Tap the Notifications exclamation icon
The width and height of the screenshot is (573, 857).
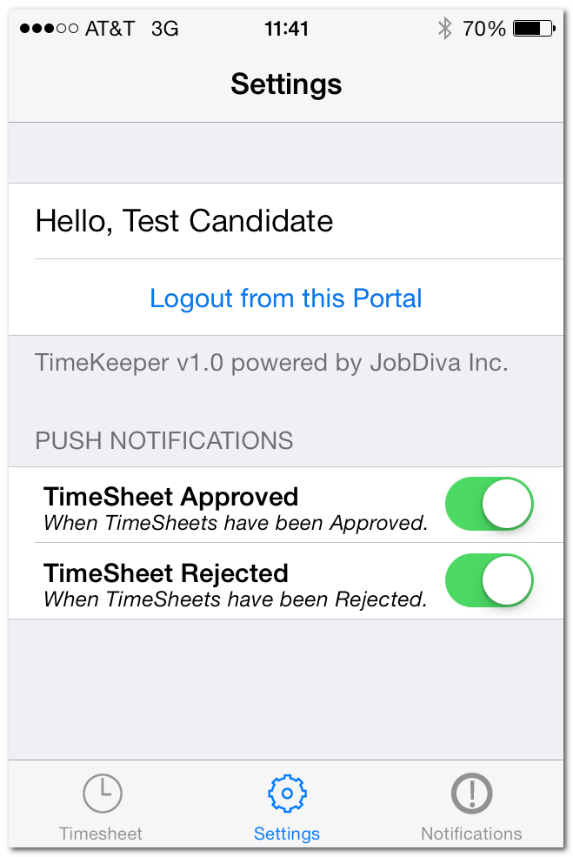click(471, 793)
